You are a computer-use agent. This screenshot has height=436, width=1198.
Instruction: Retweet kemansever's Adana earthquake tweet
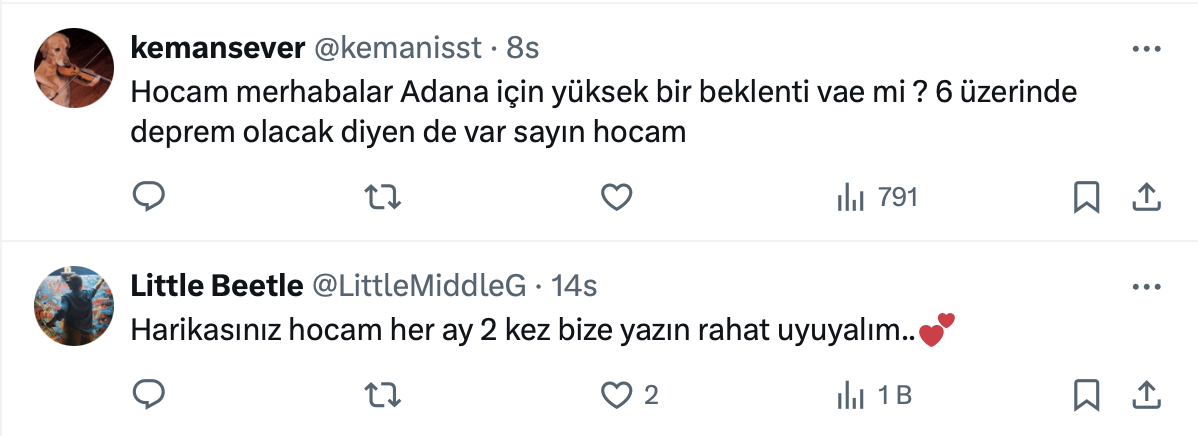383,198
